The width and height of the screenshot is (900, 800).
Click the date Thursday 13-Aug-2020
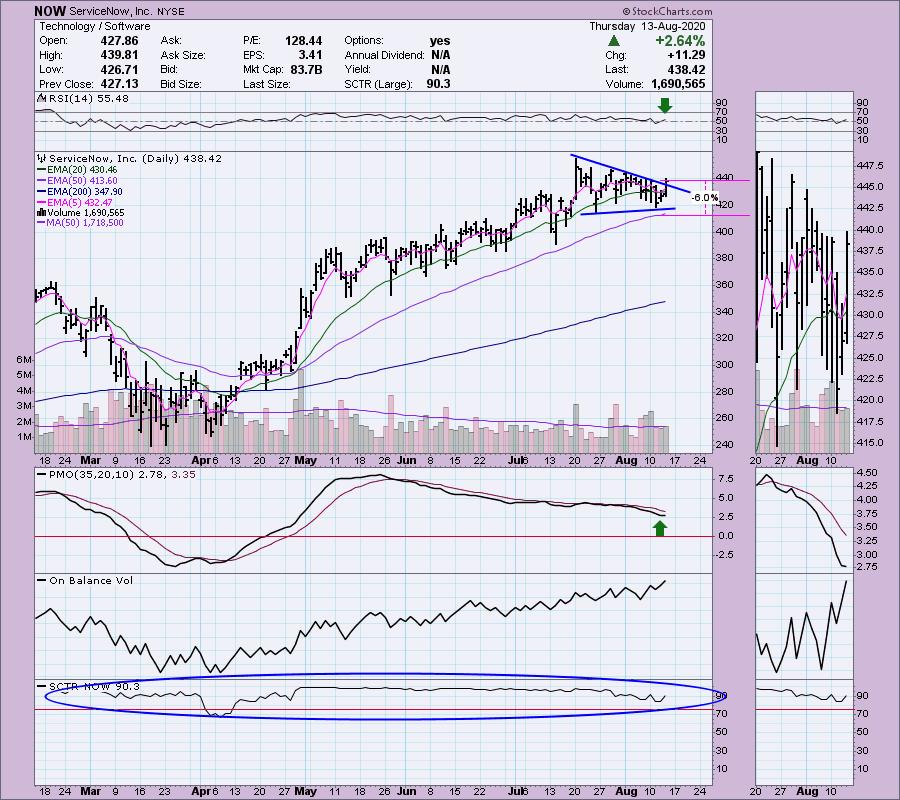click(647, 26)
